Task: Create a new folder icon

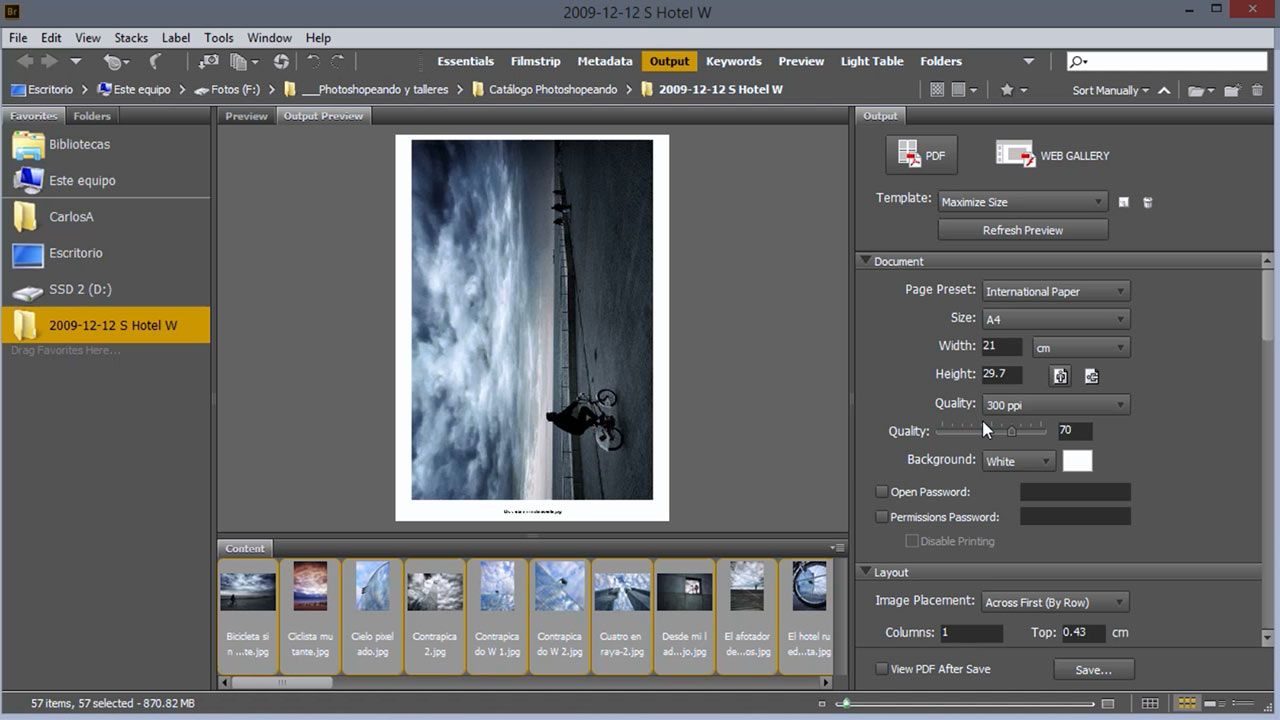Action: 1234,90
